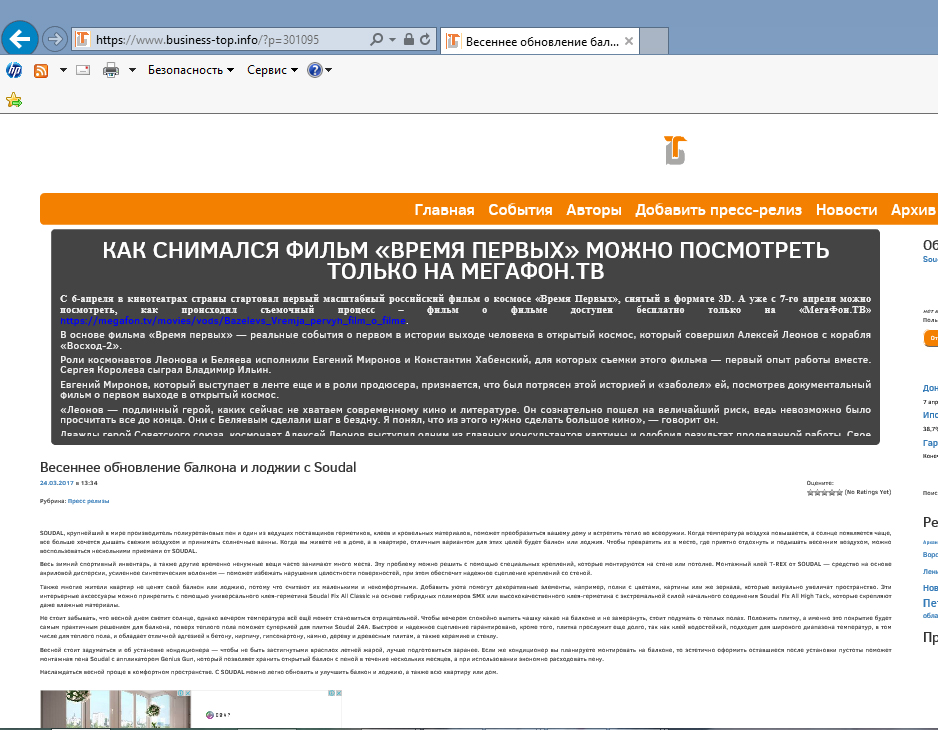Click the Forward arrow button
Image resolution: width=938 pixels, height=730 pixels.
click(x=55, y=39)
